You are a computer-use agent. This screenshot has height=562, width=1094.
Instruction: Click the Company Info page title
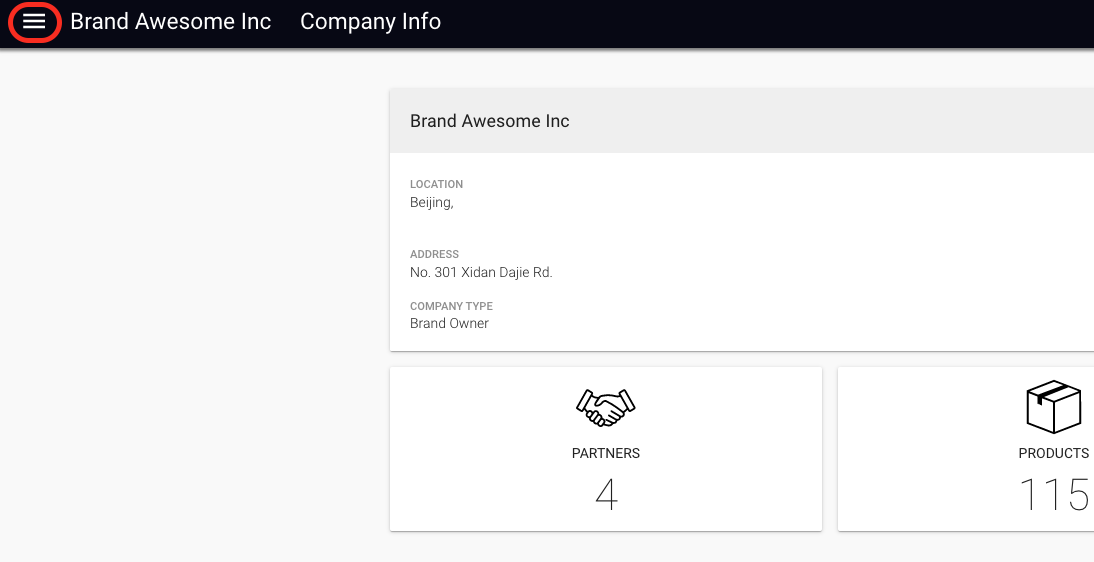370,22
